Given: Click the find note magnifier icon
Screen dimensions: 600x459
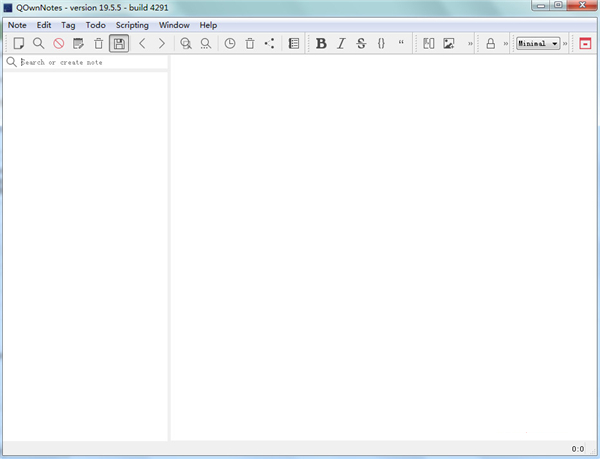Looking at the screenshot, I should tap(38, 43).
